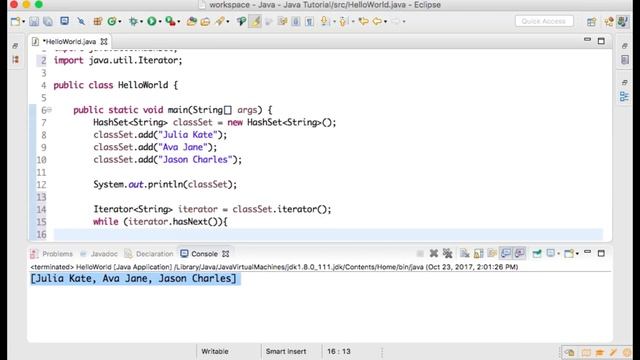Open the Run configurations dropdown arrow
640x360 pixels.
160,22
